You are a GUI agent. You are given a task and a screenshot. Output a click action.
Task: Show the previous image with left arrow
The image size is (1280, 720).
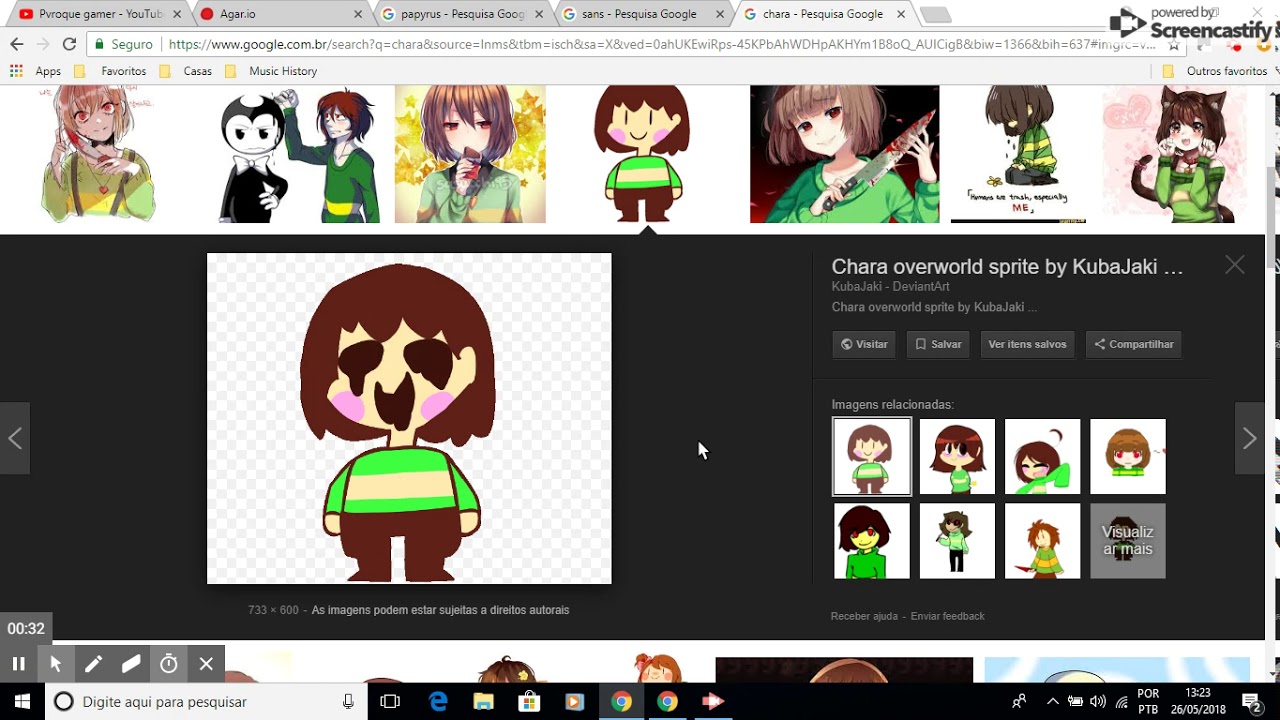point(15,438)
